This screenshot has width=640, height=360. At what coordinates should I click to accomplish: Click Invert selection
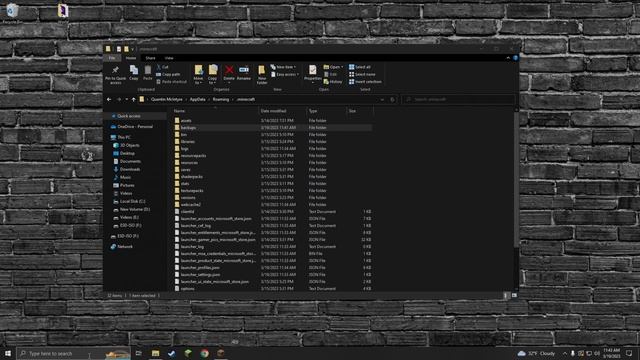click(365, 82)
